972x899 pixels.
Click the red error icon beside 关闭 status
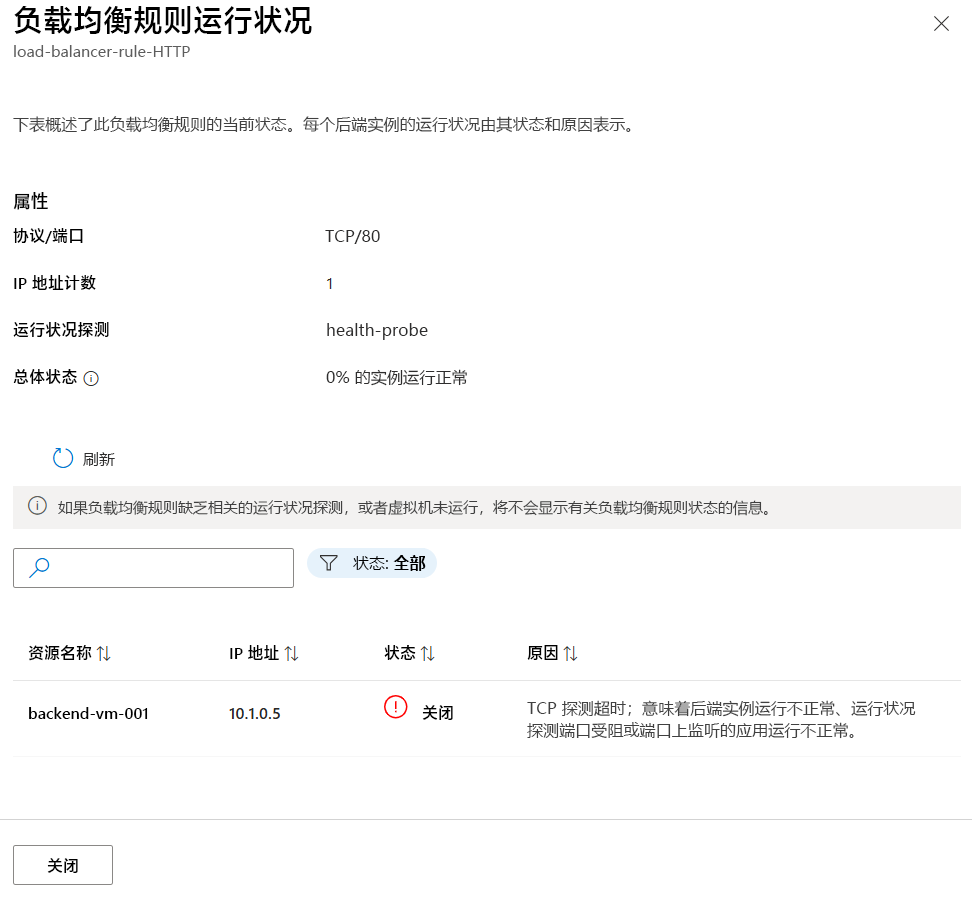pyautogui.click(x=393, y=707)
